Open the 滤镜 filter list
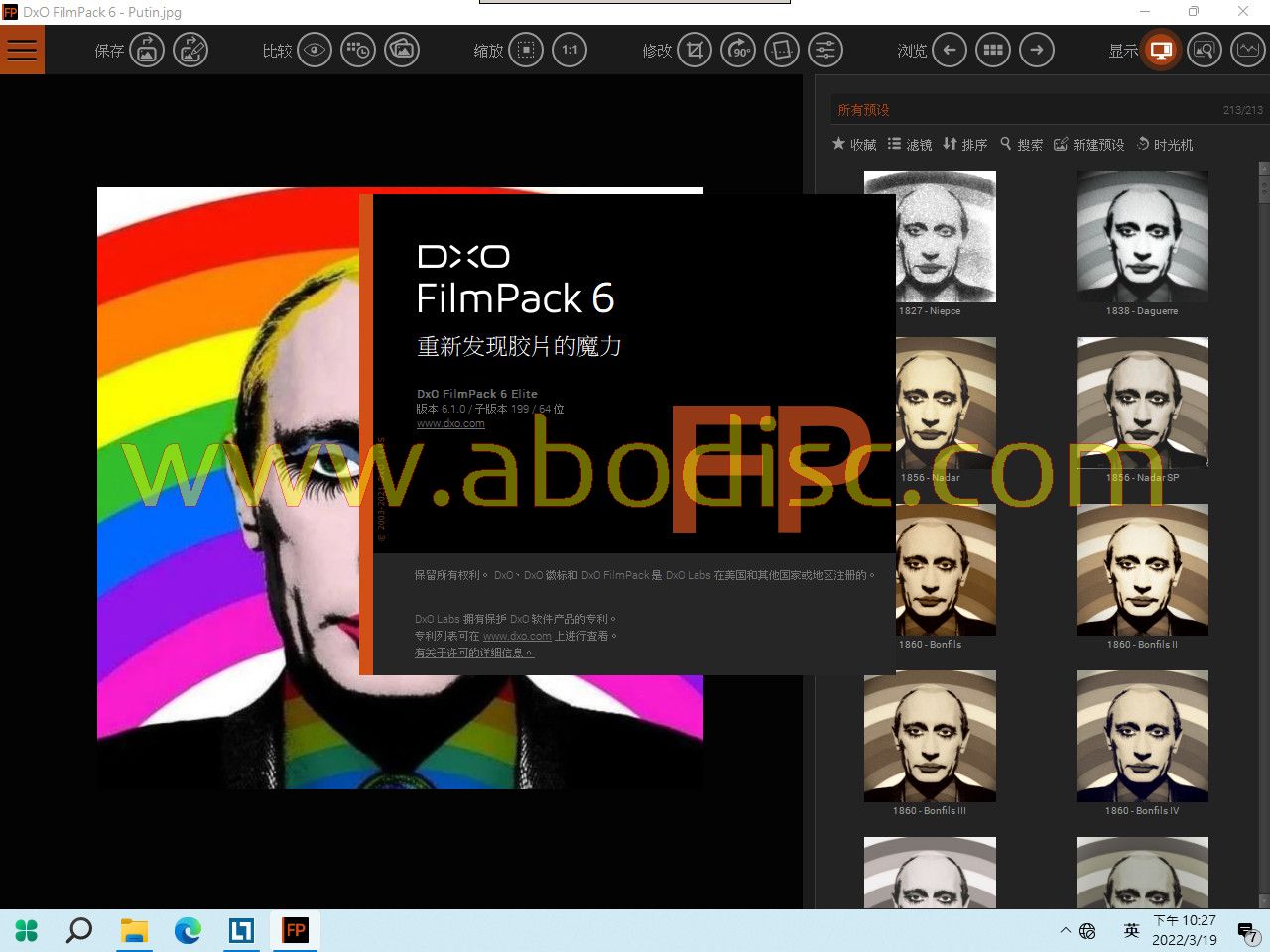 click(910, 145)
